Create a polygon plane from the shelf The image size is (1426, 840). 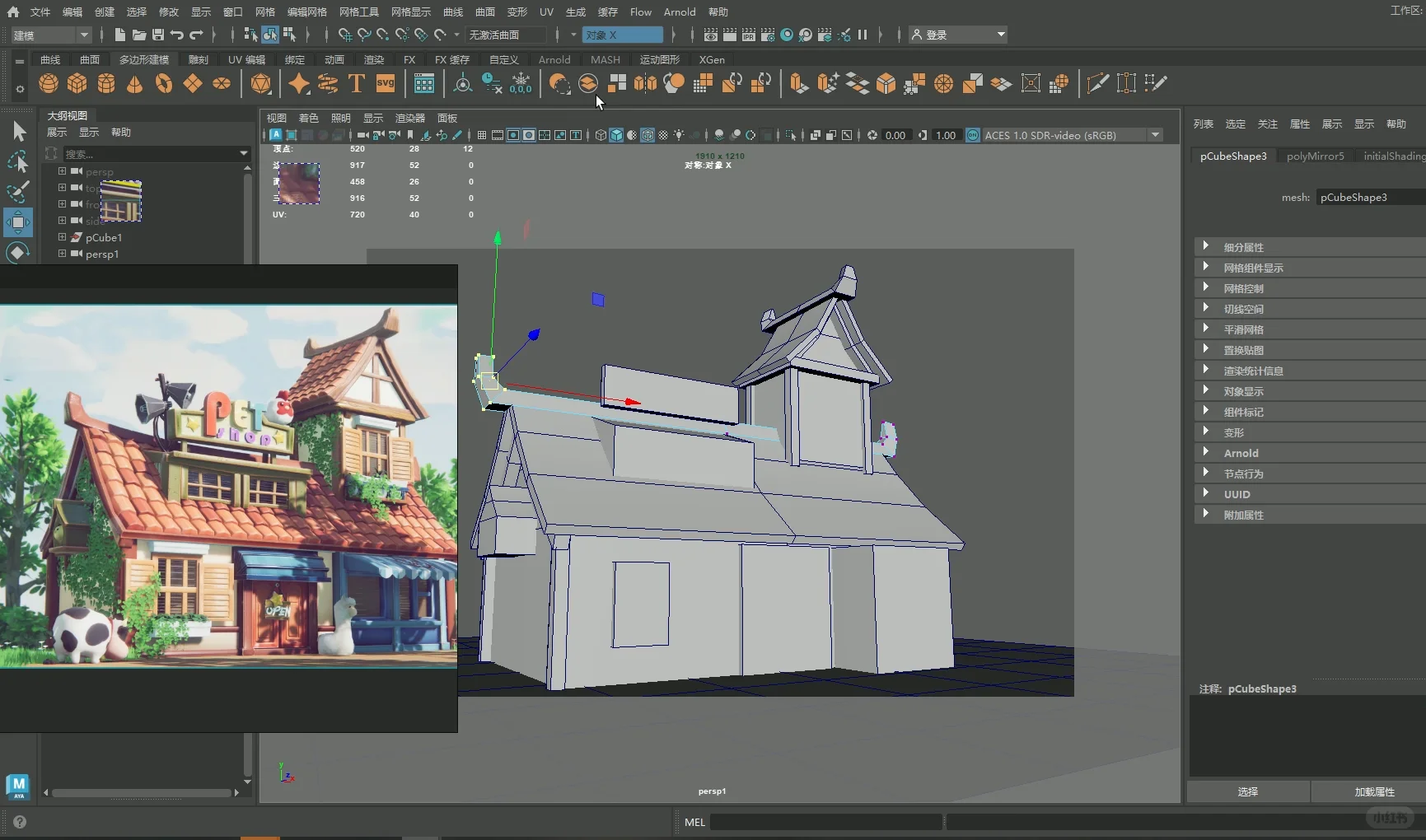tap(193, 83)
